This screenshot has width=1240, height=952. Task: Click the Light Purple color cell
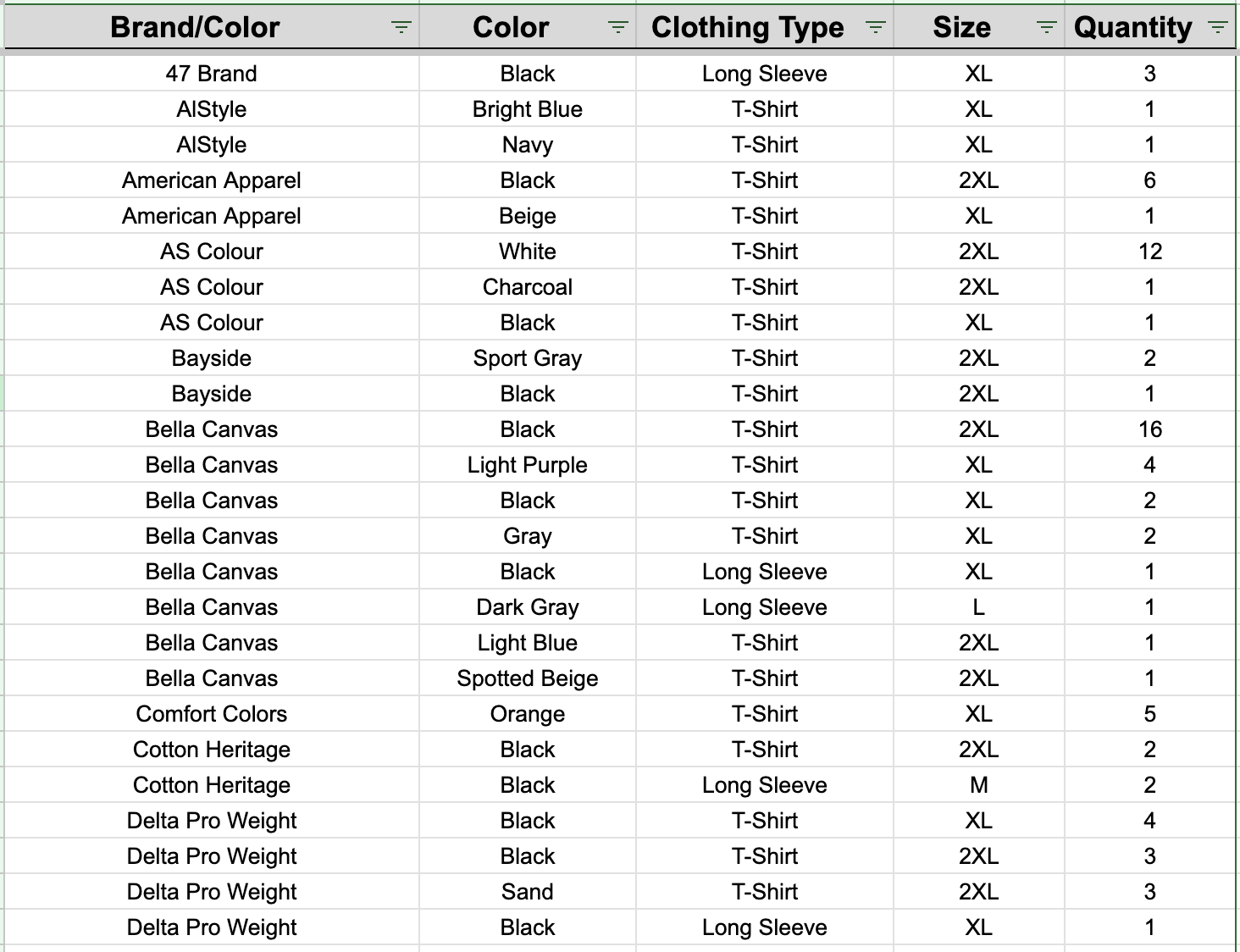(x=528, y=465)
